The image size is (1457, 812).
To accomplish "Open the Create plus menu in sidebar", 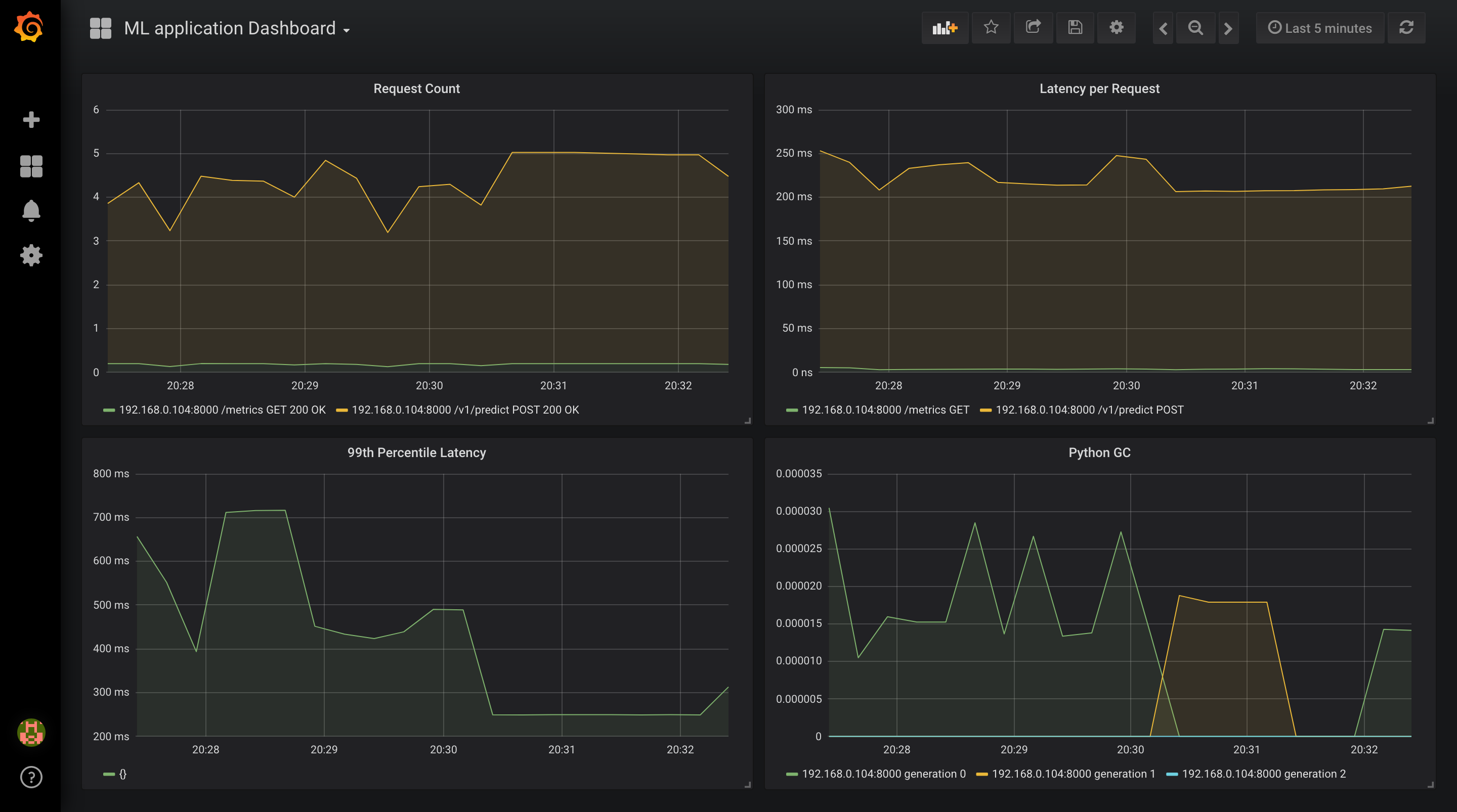I will 31,119.
